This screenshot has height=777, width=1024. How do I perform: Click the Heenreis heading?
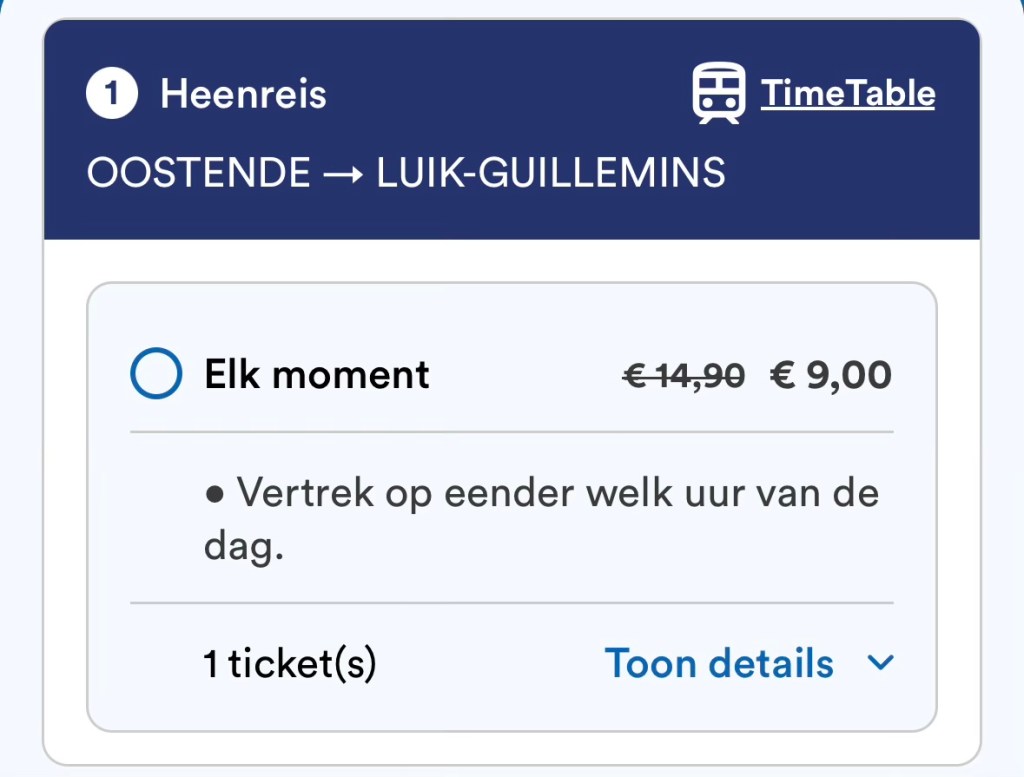[243, 94]
